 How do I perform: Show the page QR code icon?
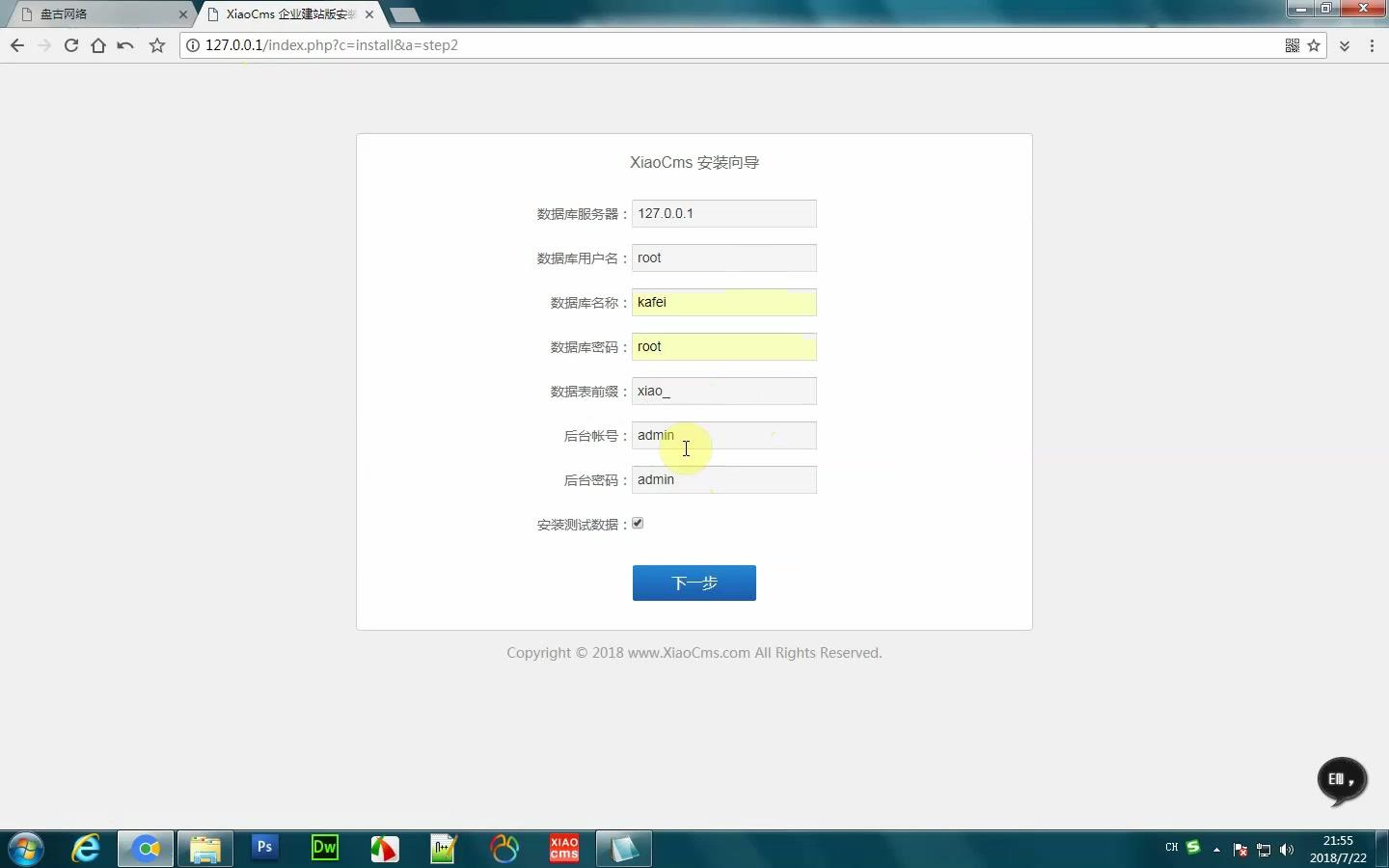(1293, 45)
